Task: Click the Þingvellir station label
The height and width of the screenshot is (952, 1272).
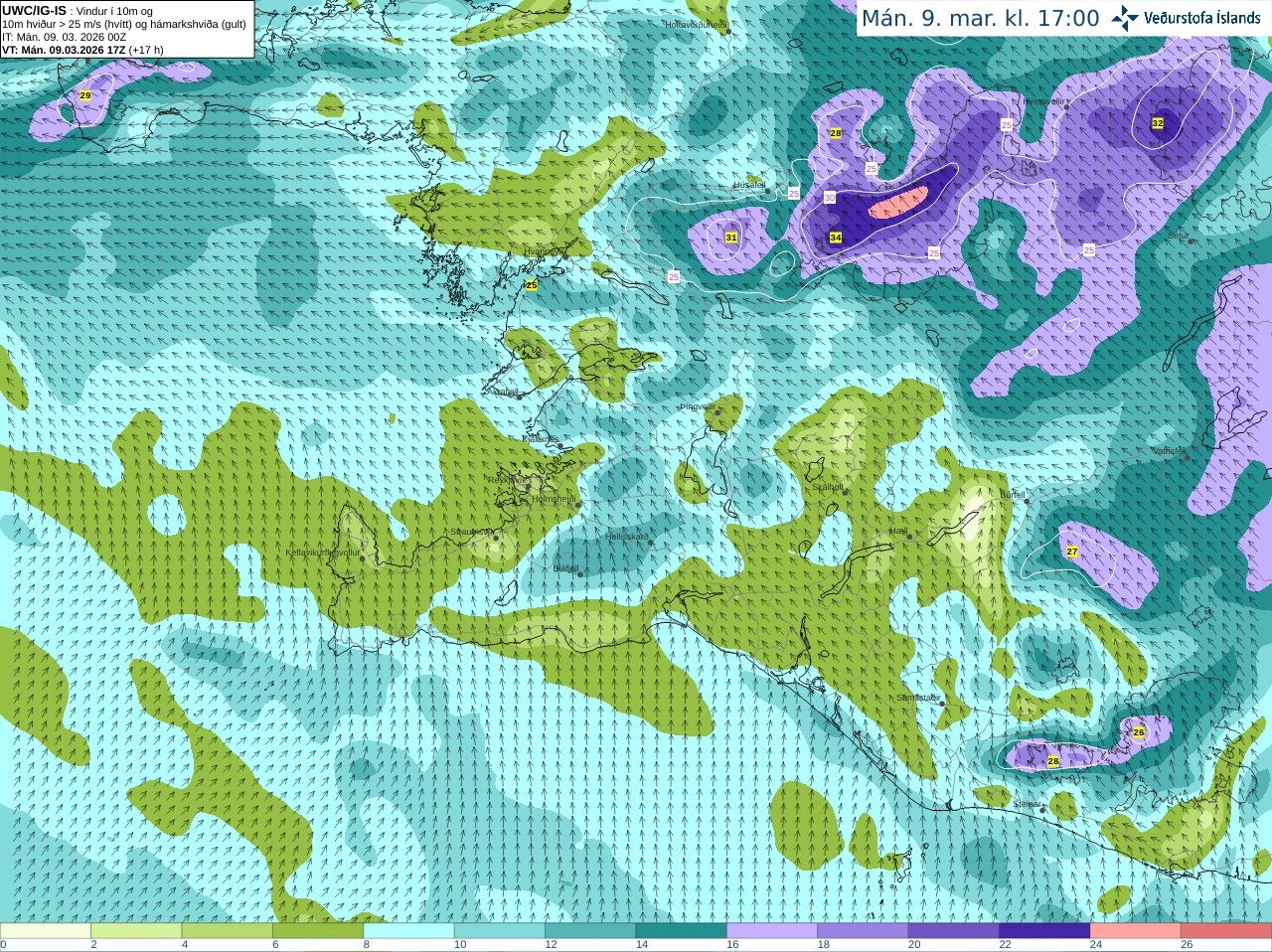Action: point(698,406)
